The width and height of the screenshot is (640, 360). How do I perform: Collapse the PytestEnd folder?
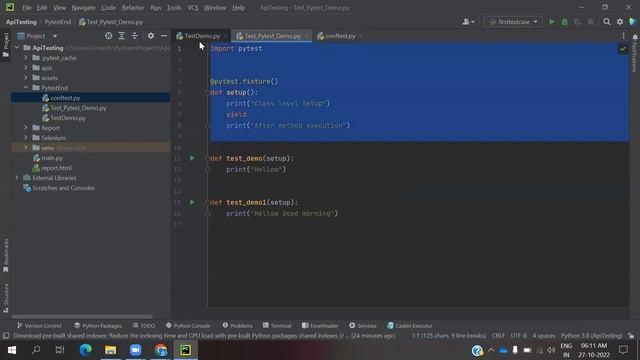26,88
